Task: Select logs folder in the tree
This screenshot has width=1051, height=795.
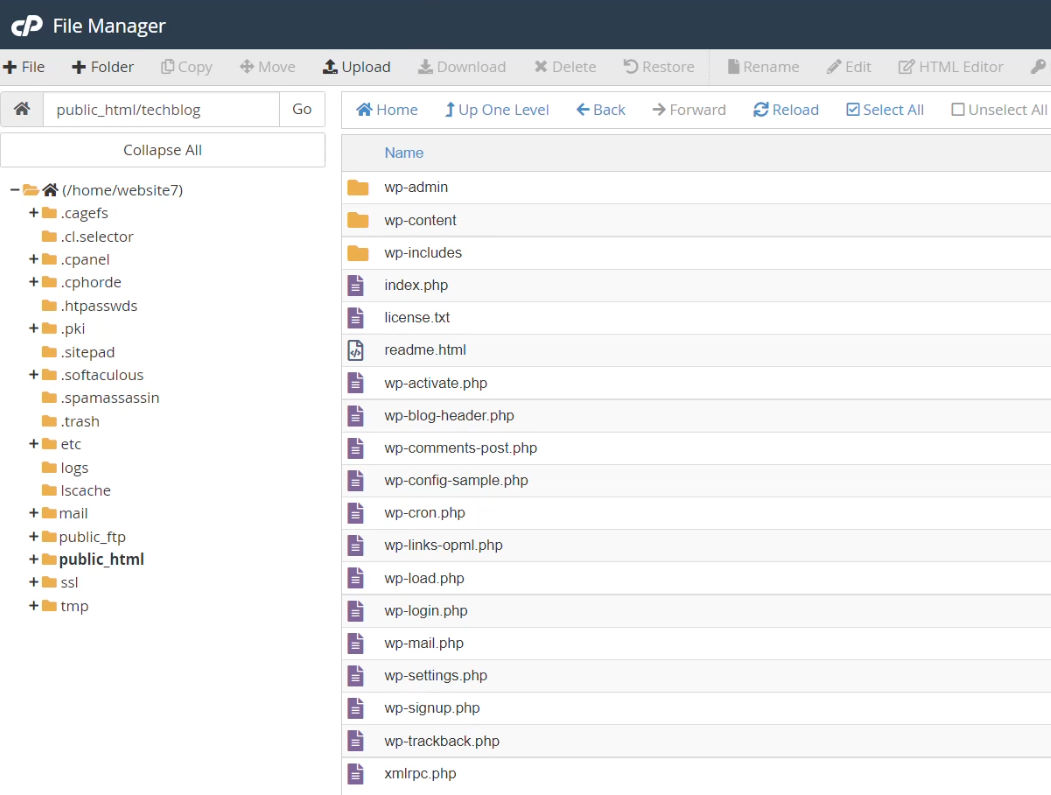Action: (x=74, y=467)
